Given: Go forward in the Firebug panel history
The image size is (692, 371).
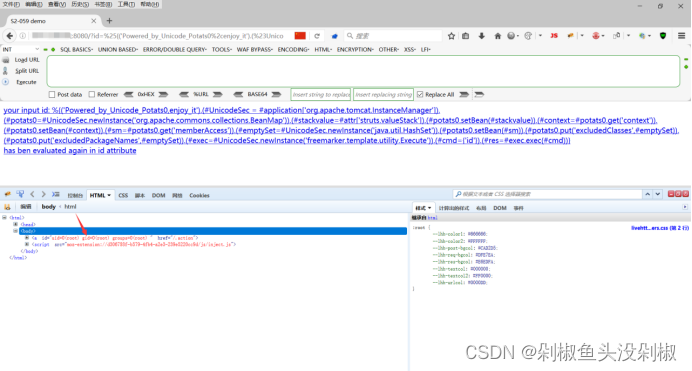Looking at the screenshot, I should [x=43, y=194].
